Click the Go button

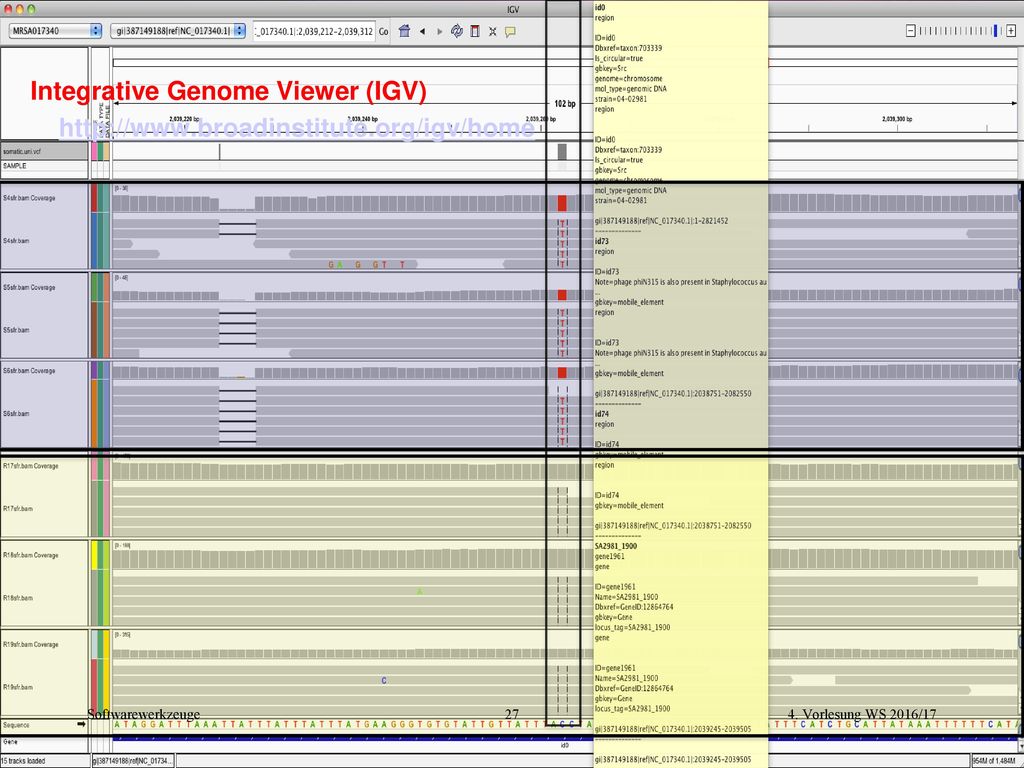tap(383, 31)
